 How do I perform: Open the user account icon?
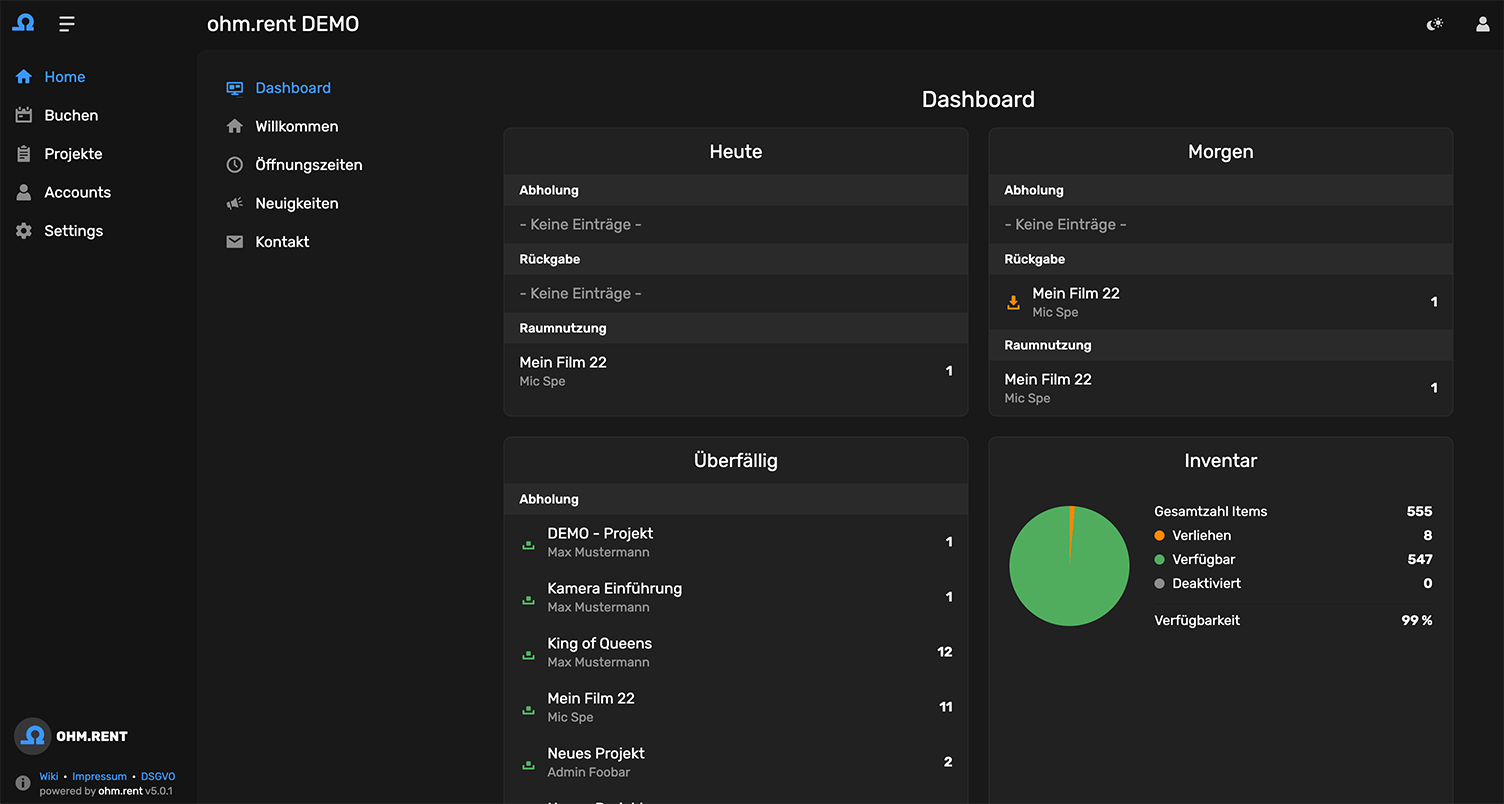point(1483,24)
